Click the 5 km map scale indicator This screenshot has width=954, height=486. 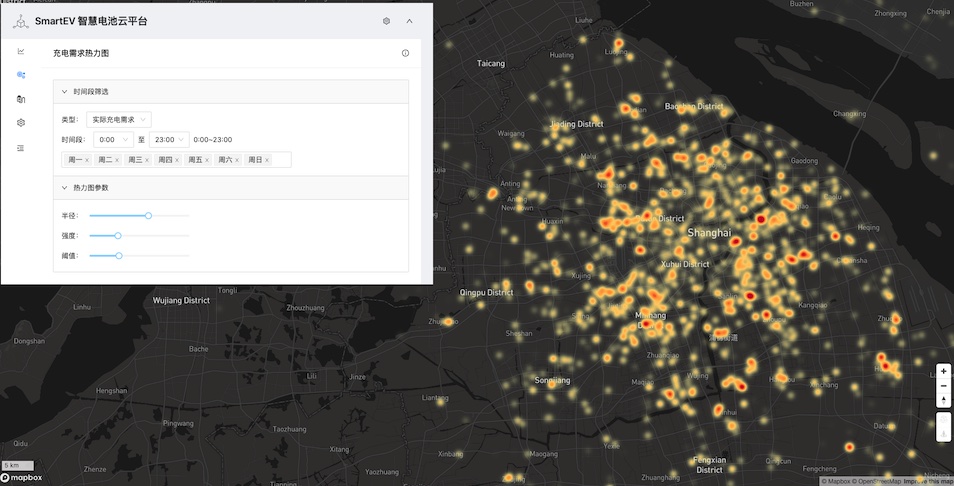[17, 465]
